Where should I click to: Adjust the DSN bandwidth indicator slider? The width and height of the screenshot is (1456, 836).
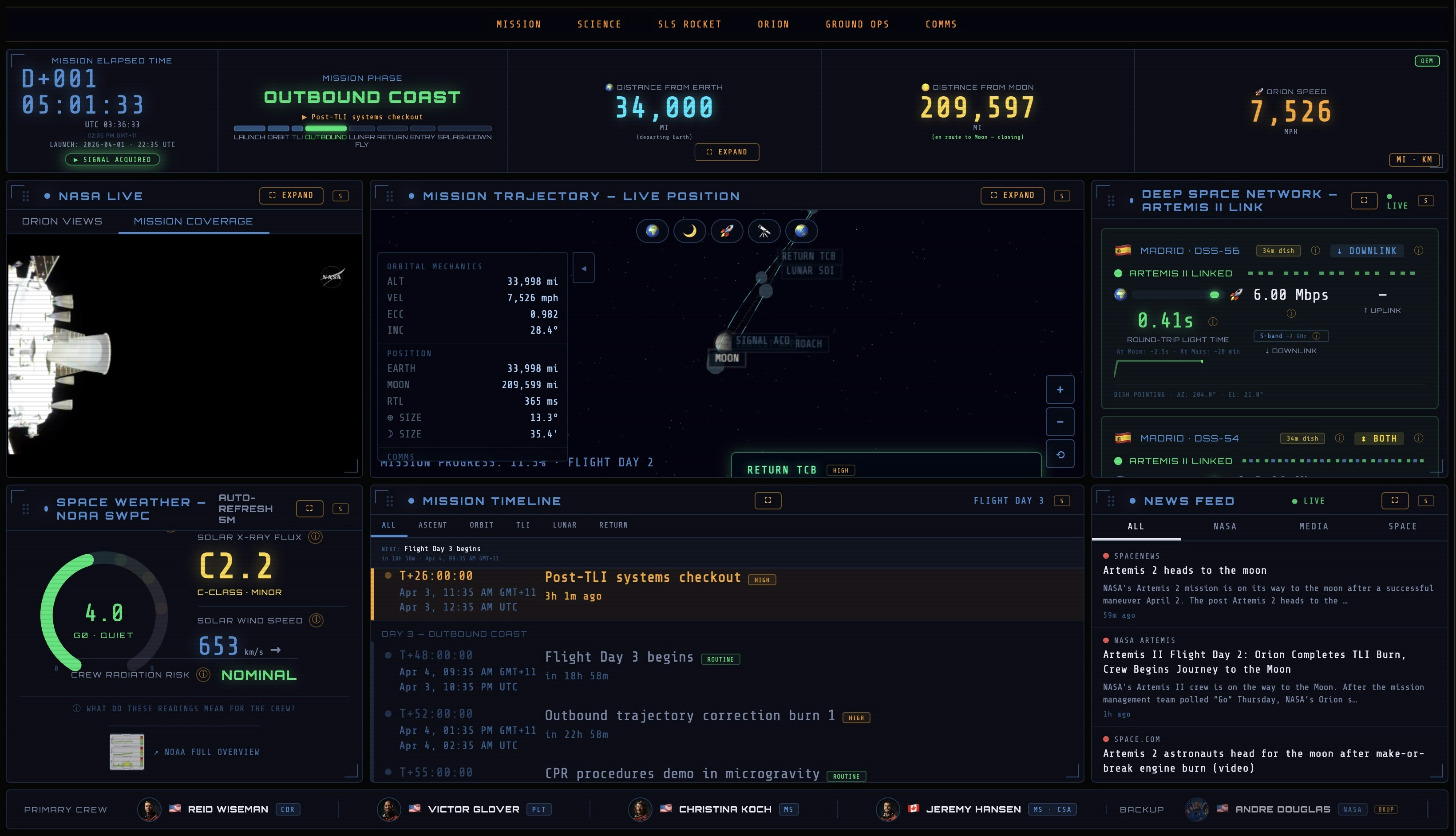(1214, 295)
